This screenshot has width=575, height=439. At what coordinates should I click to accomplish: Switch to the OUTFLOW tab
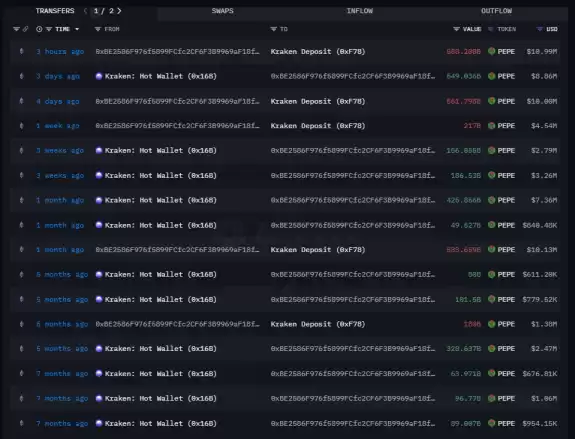coord(497,11)
